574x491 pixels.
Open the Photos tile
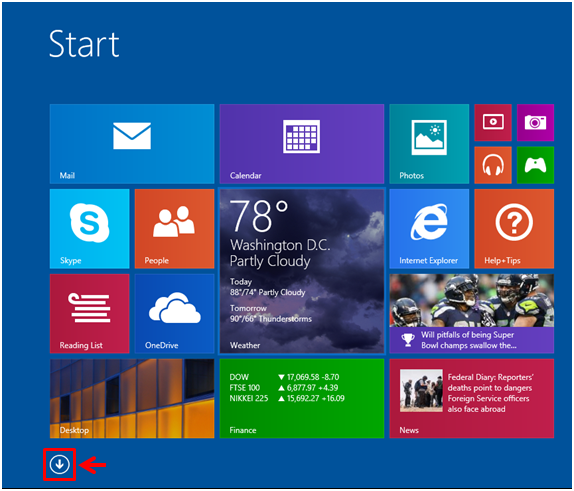(x=429, y=144)
